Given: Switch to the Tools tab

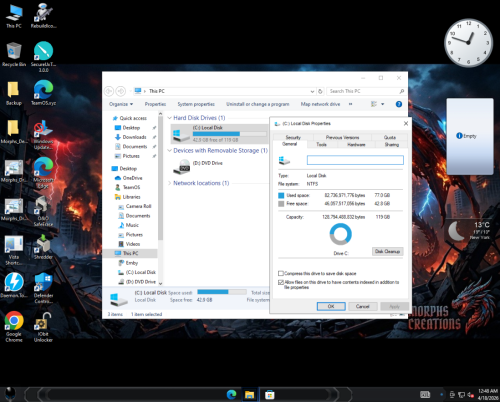Looking at the screenshot, I should tap(321, 144).
